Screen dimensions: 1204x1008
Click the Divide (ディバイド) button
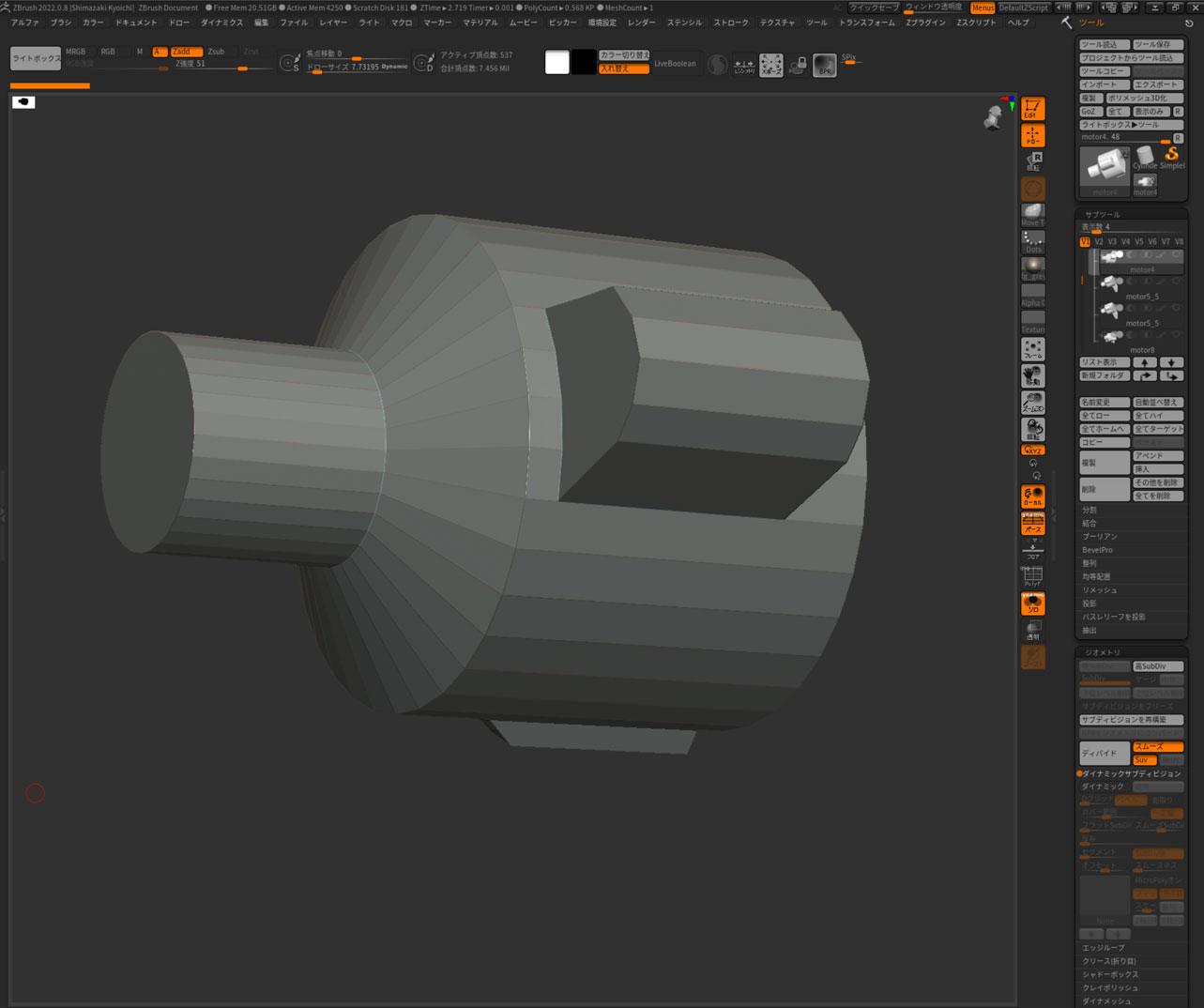click(1105, 753)
